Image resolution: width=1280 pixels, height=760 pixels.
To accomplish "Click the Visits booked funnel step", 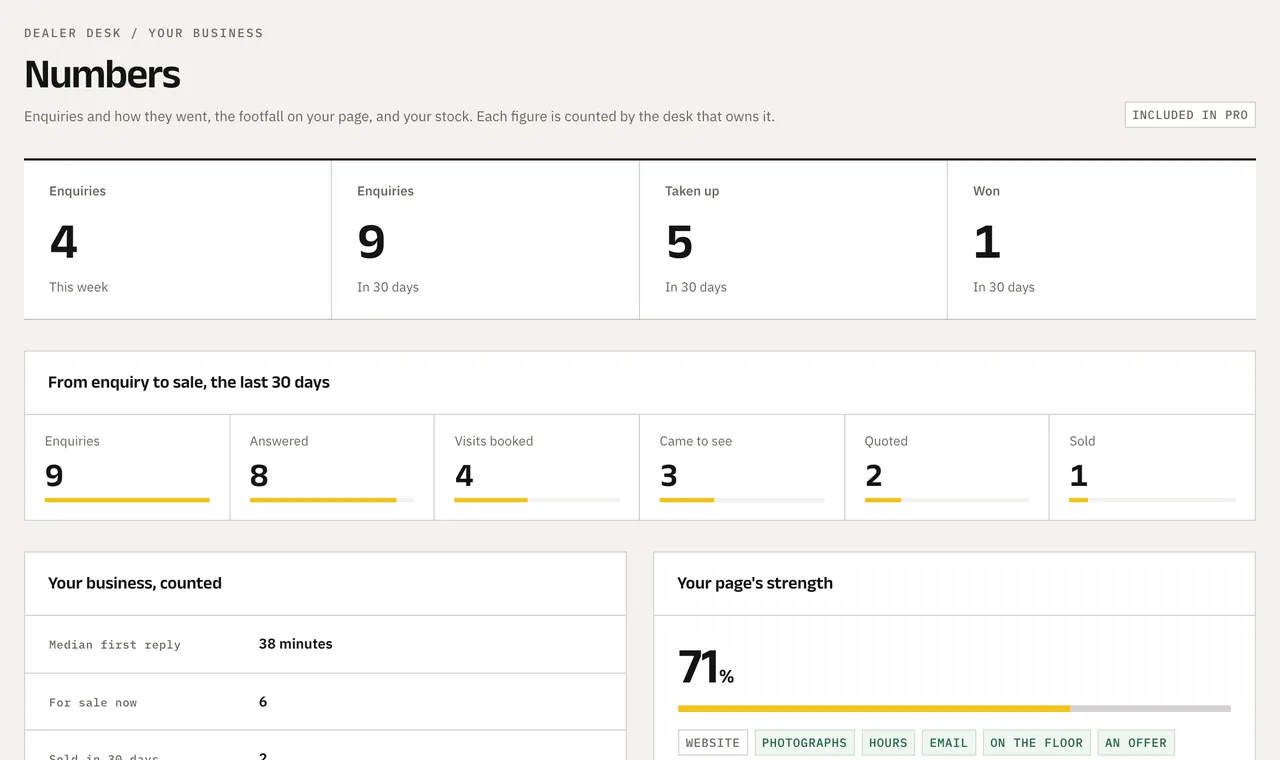I will click(x=537, y=467).
